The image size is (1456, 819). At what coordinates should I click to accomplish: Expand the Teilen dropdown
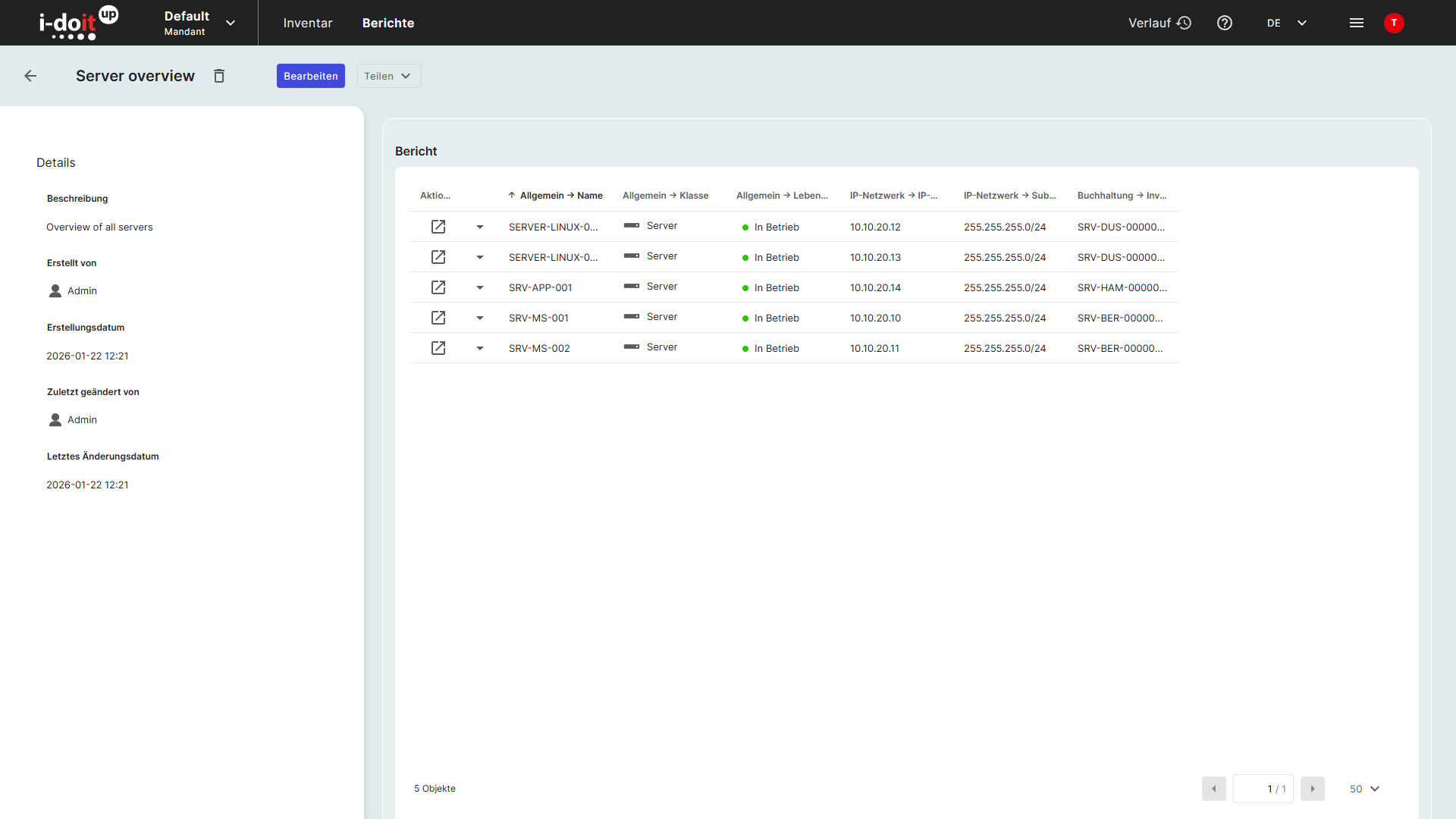[388, 76]
